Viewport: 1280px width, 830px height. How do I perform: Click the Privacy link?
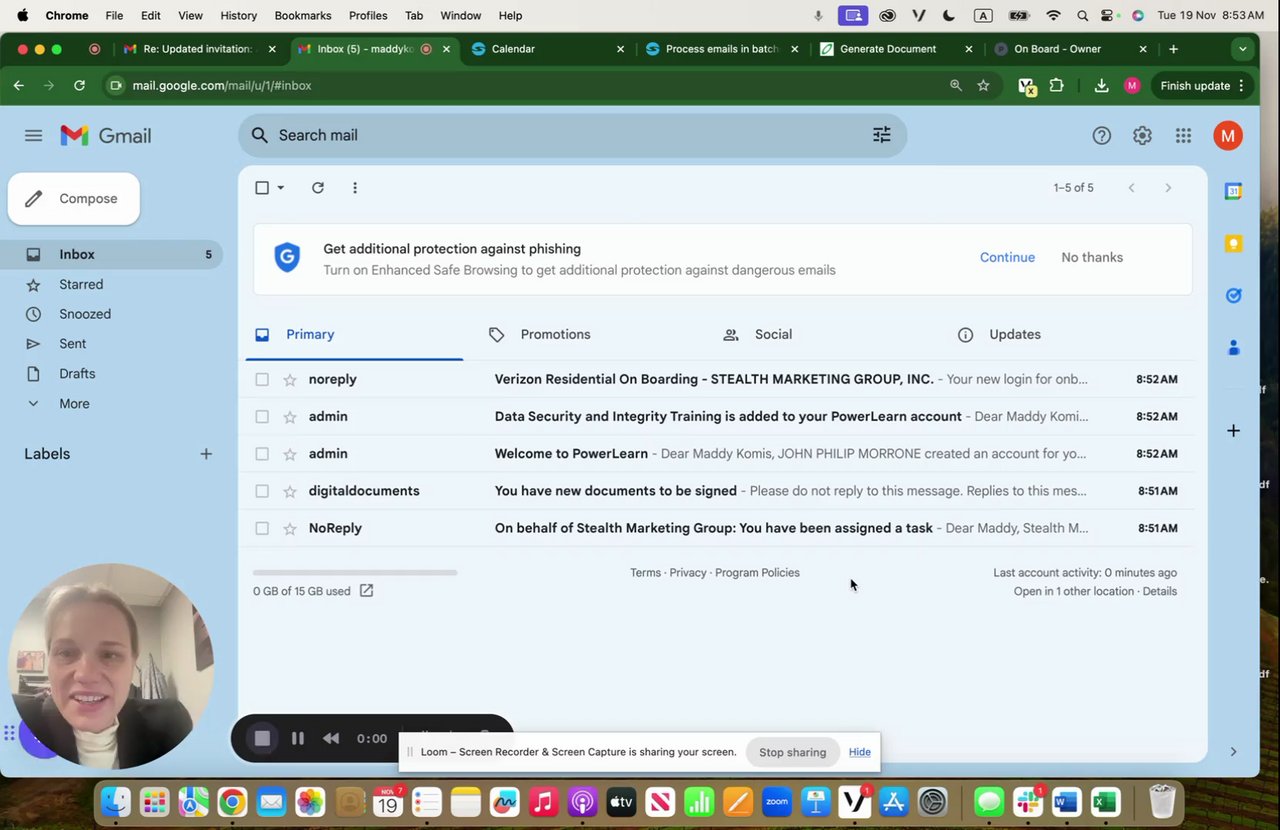pos(688,573)
